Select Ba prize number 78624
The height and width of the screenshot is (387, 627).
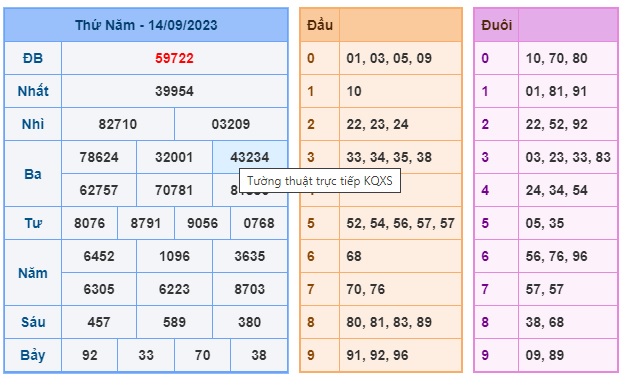[99, 157]
